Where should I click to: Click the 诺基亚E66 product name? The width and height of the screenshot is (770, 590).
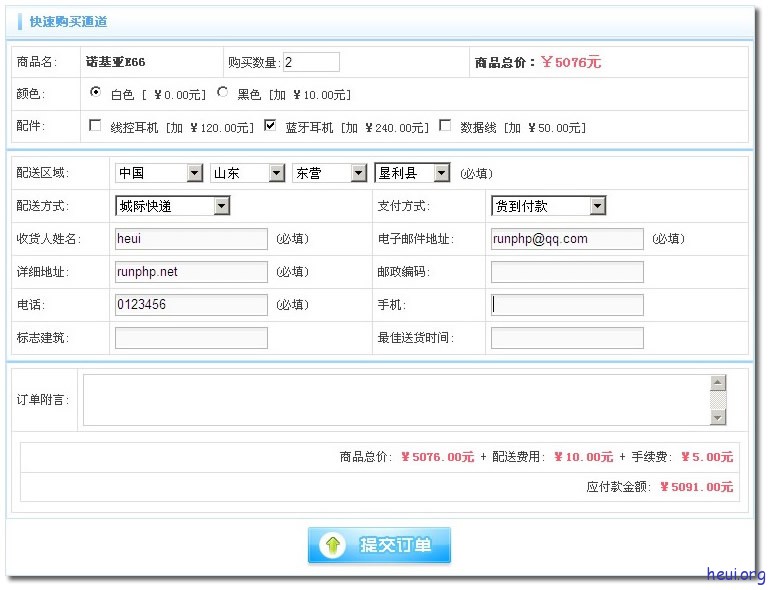click(x=115, y=62)
